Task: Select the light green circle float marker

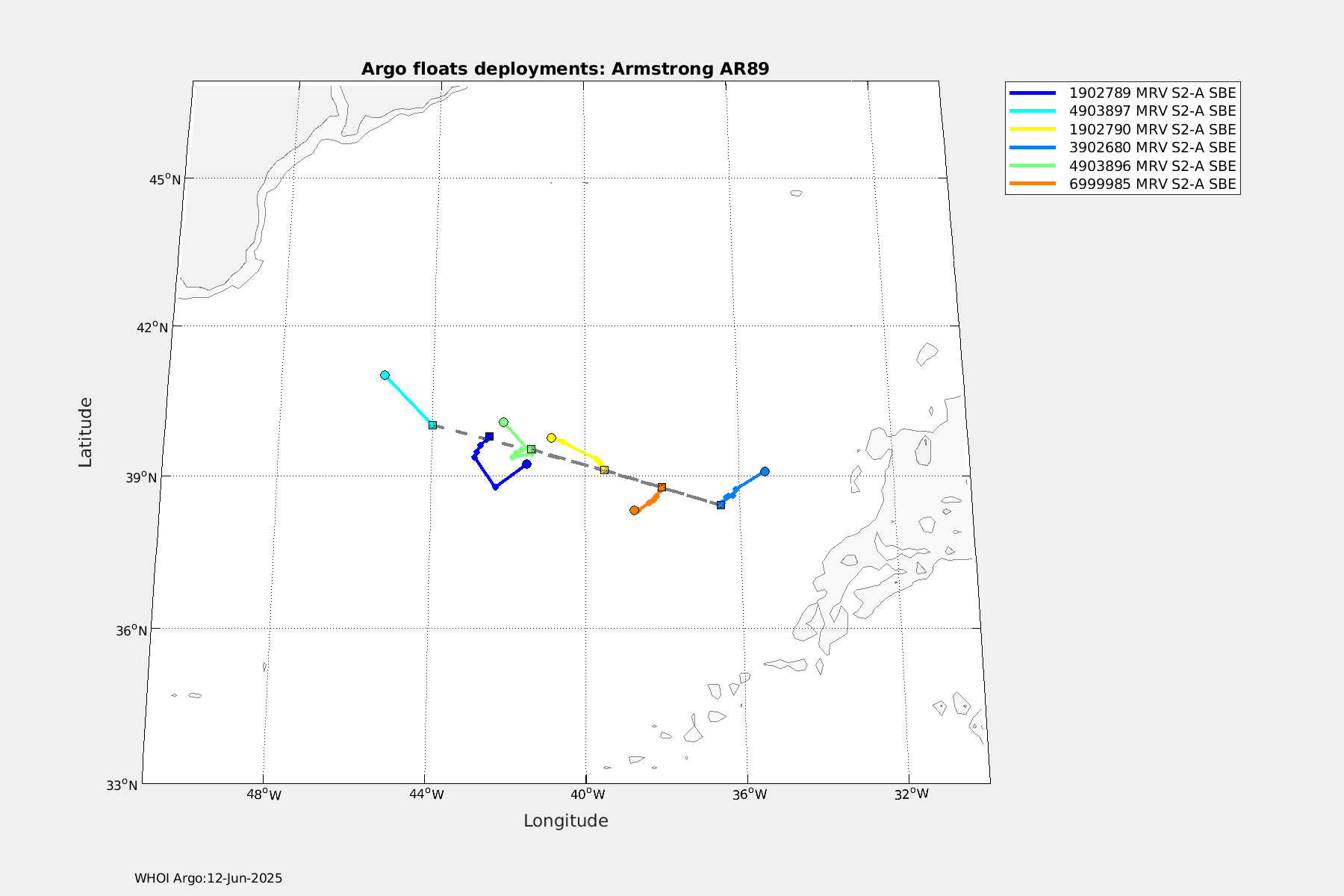Action: tap(503, 423)
